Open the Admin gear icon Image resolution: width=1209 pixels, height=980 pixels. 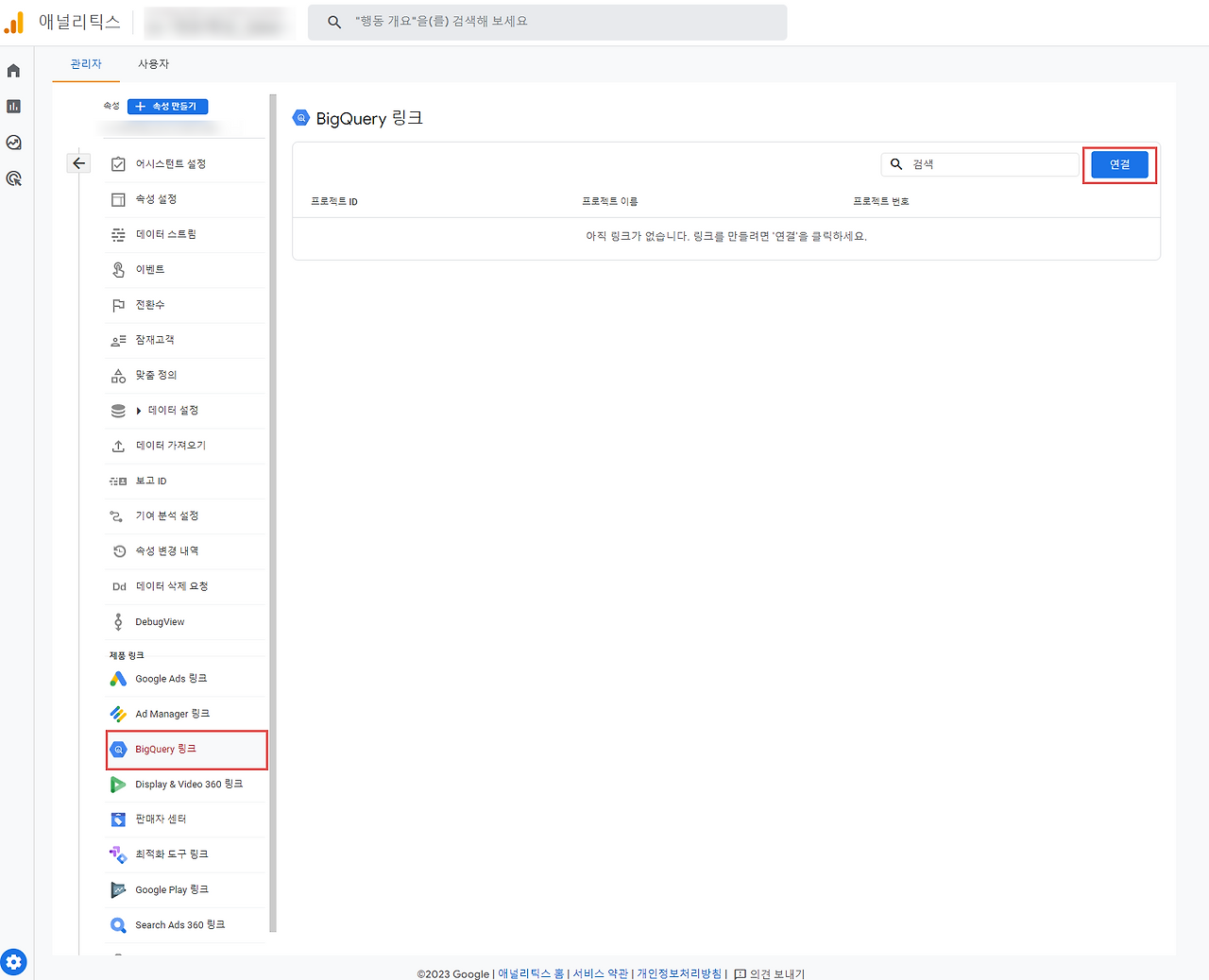click(x=13, y=962)
